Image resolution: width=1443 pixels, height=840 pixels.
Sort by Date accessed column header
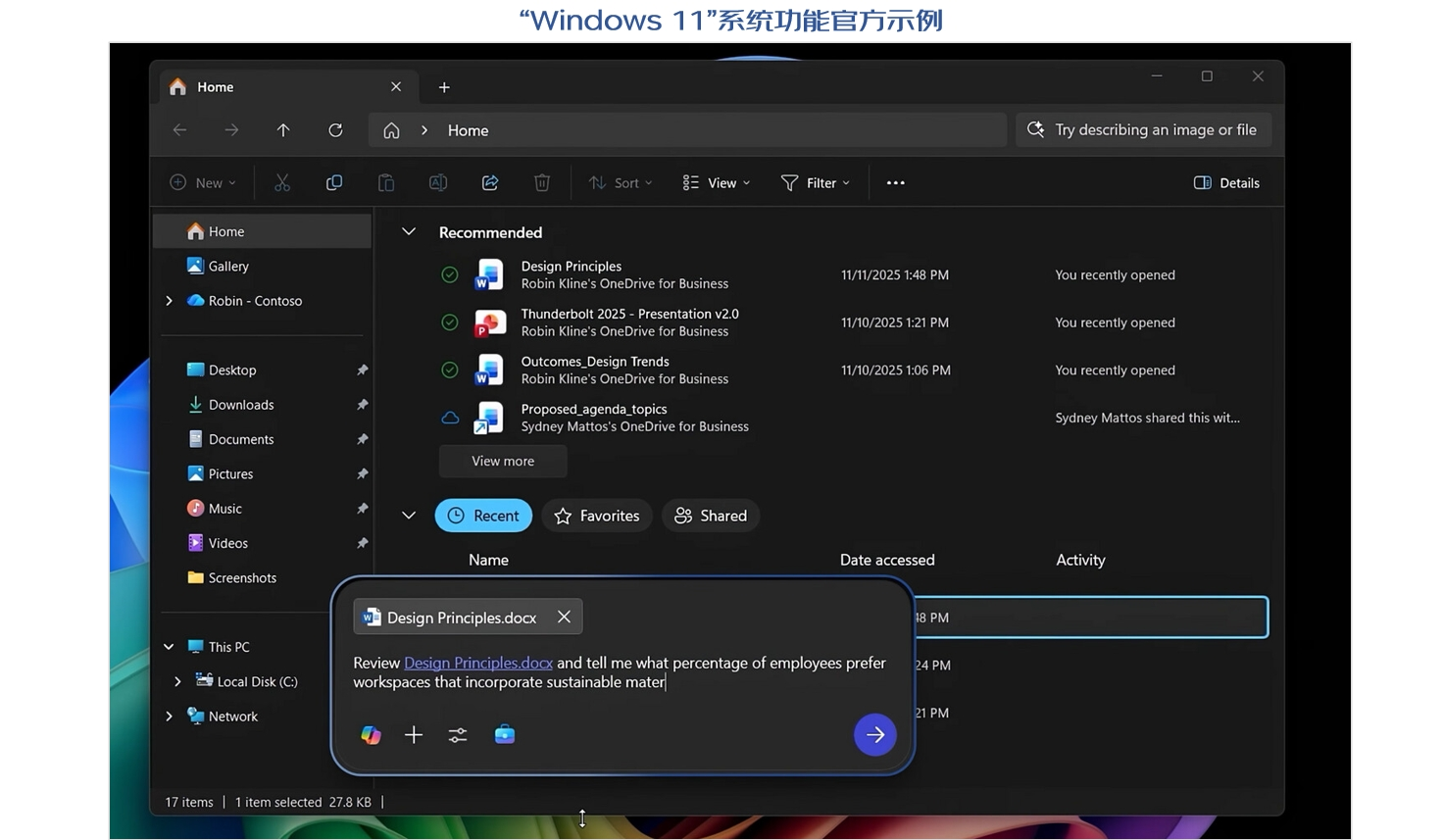click(887, 560)
